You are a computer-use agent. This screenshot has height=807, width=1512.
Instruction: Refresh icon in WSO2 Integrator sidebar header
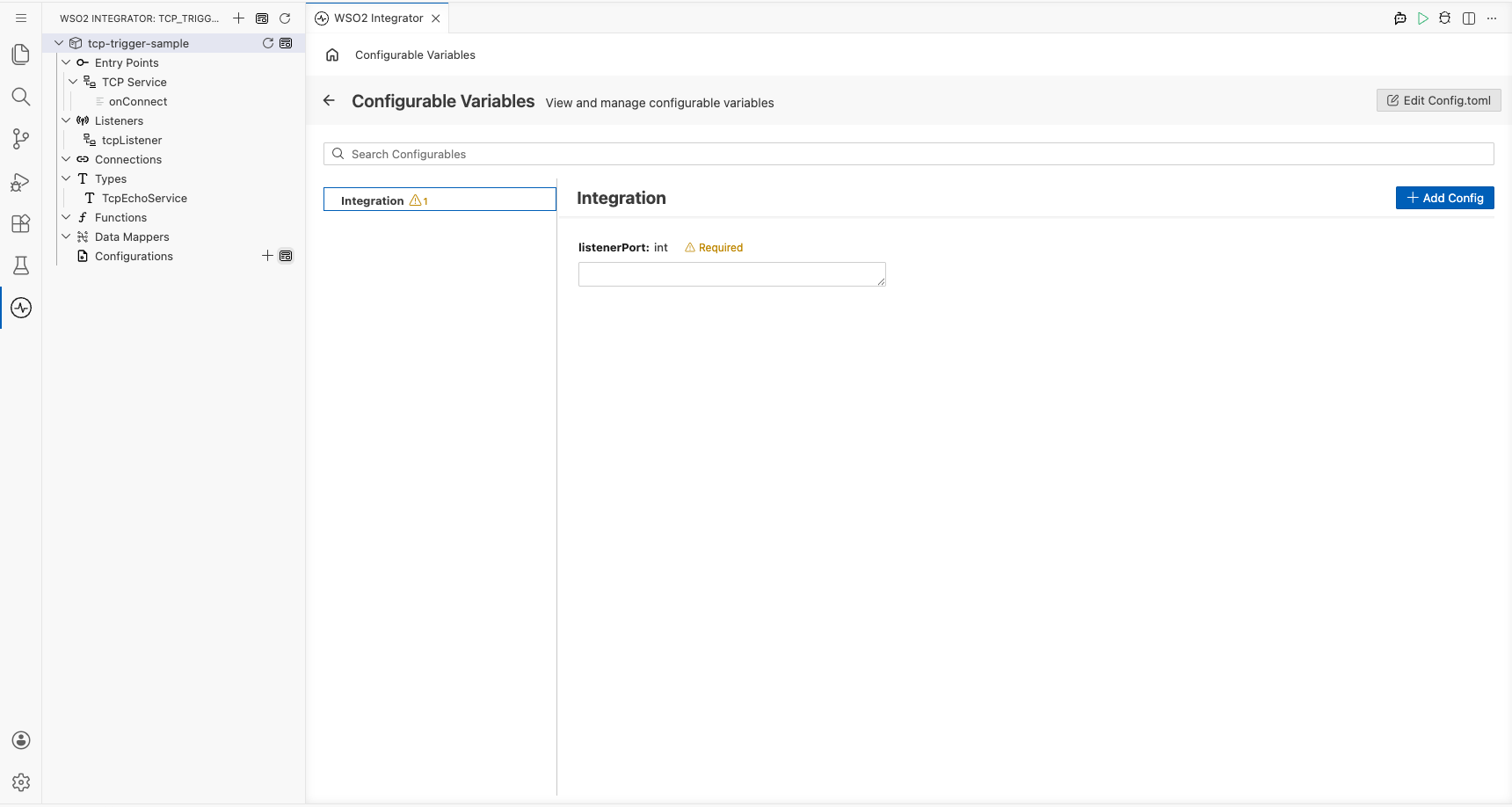pyautogui.click(x=285, y=18)
